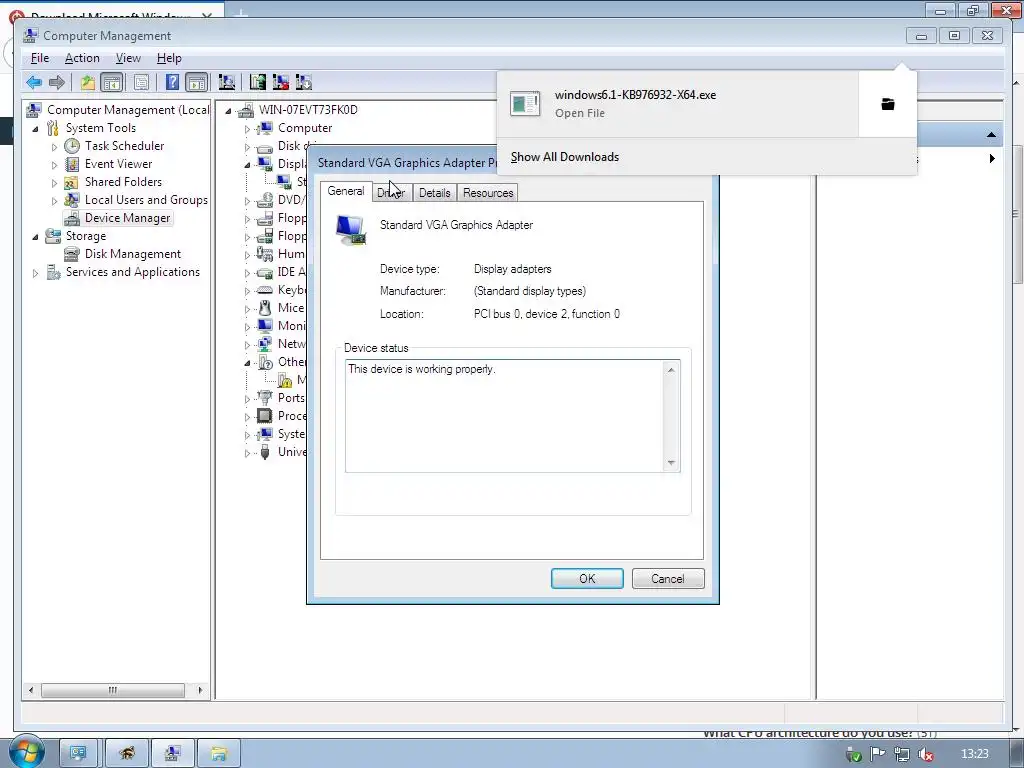Expand Services and Applications node
Viewport: 1024px width, 768px height.
[x=35, y=273]
